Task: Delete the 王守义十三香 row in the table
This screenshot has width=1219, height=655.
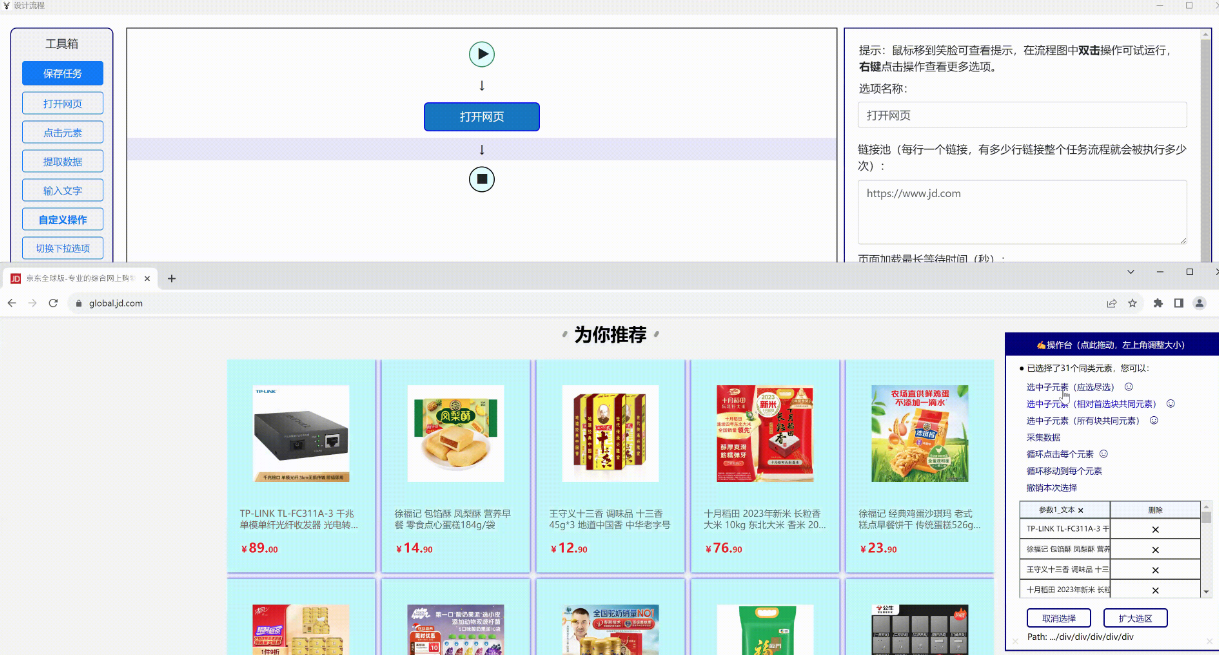Action: tap(1155, 570)
